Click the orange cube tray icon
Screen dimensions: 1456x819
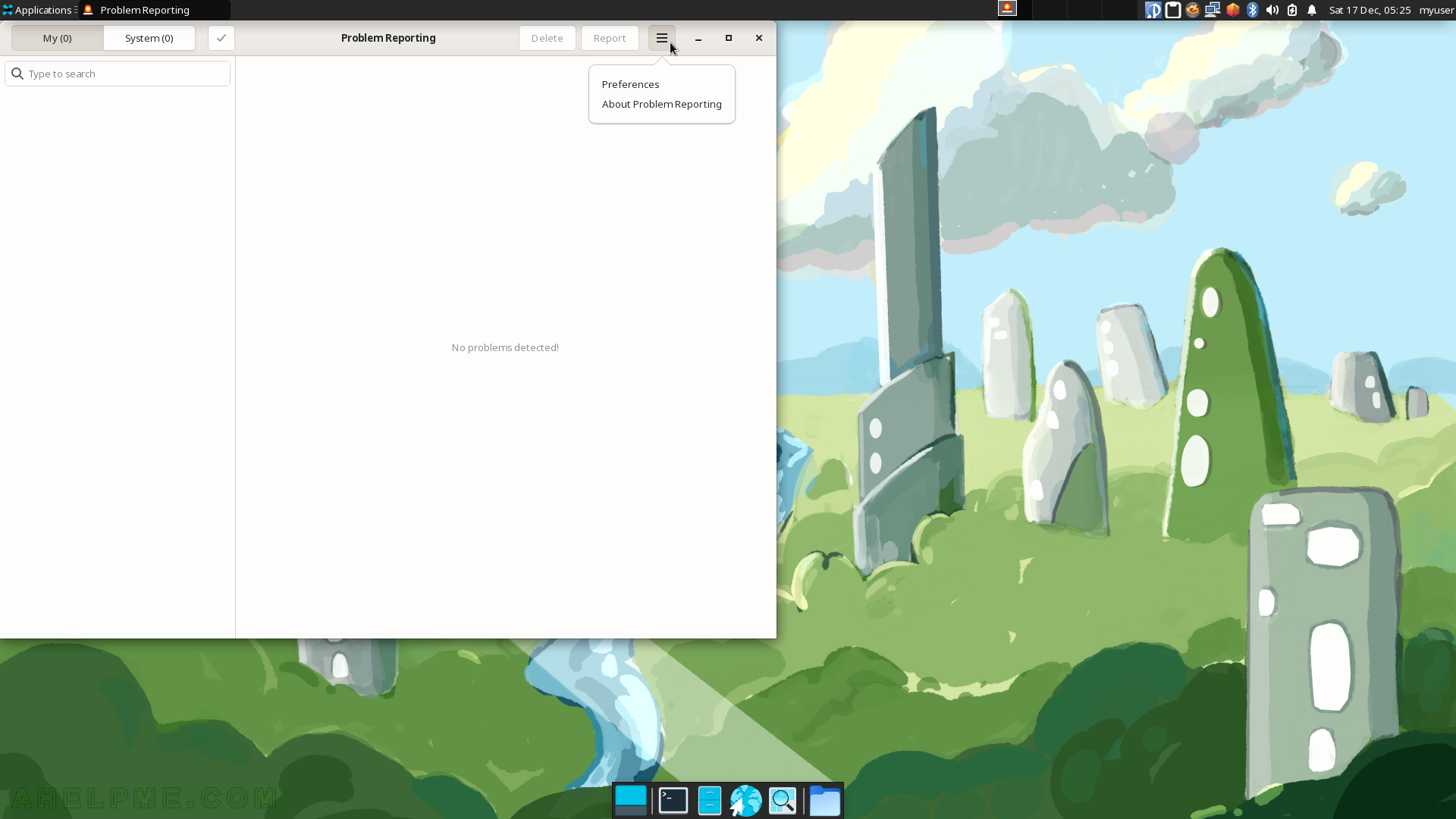coord(1233,10)
